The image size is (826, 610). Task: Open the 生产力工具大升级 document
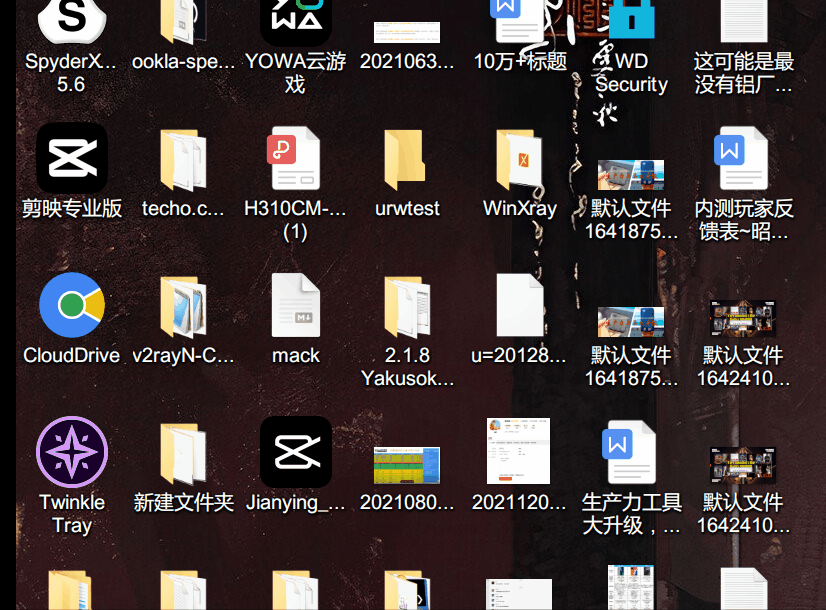(631, 452)
